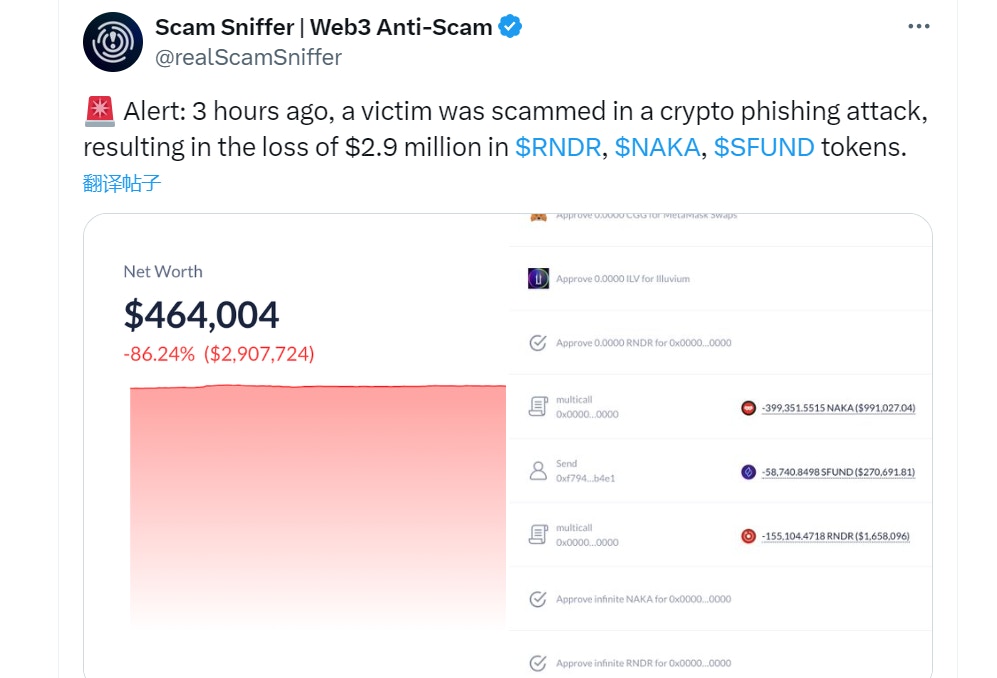Toggle the checkmark on Approve infinite NAKA row
Screen dimensions: 997x678
point(538,599)
